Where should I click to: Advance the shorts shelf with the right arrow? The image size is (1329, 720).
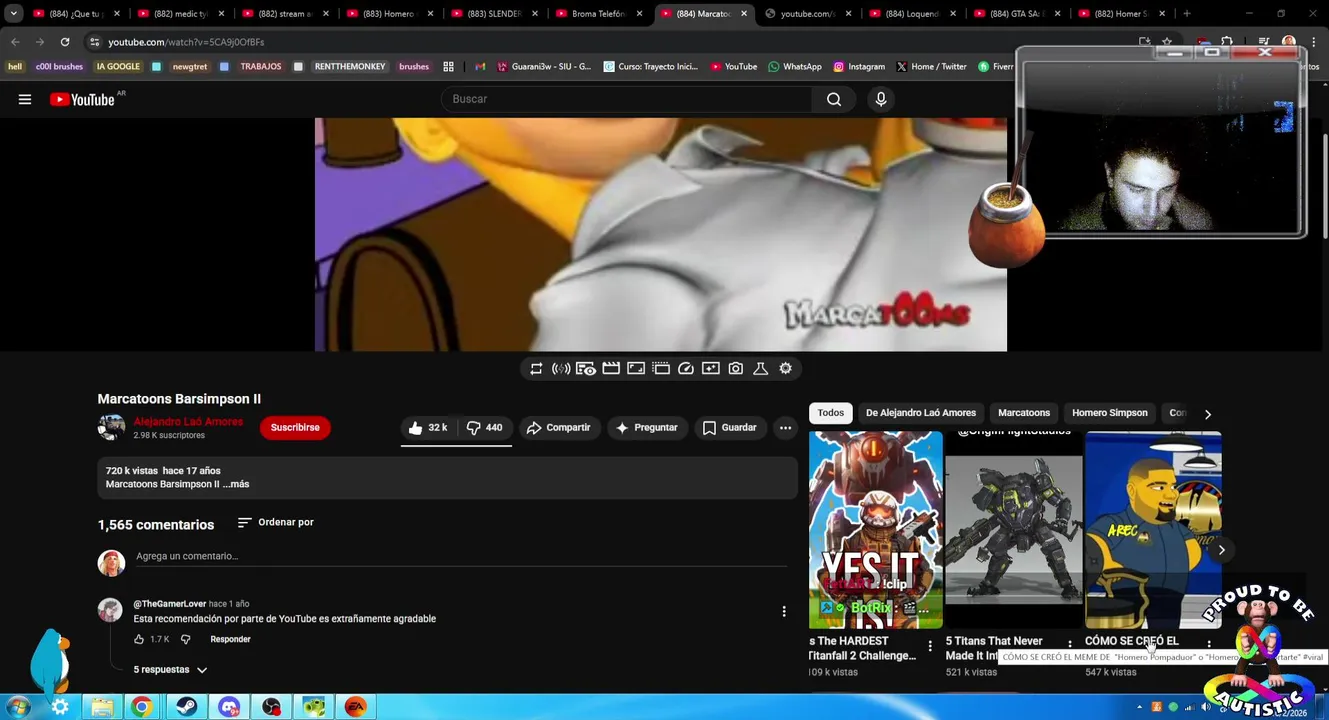[x=1221, y=550]
